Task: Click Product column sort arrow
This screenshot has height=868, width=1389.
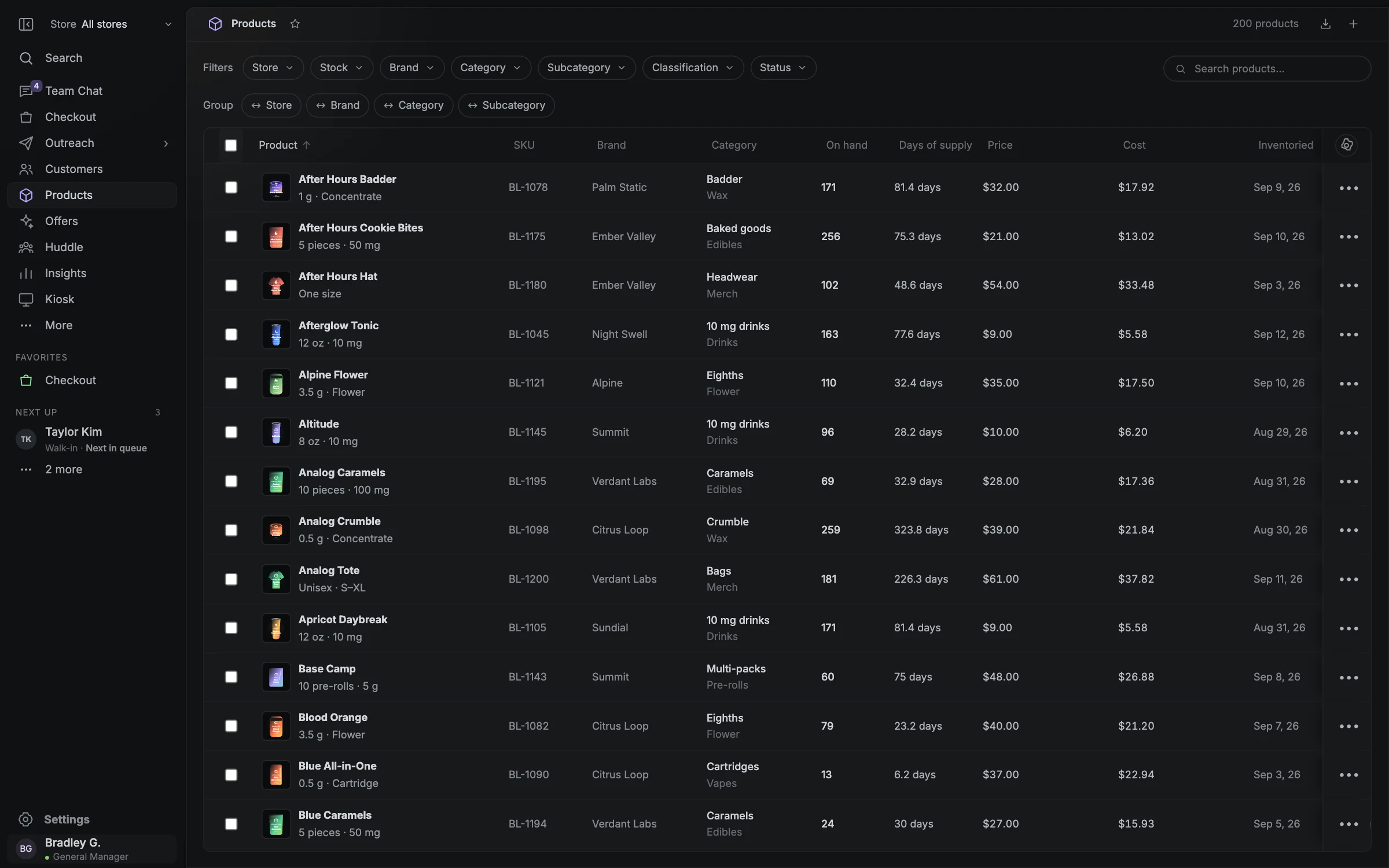Action: 307,145
